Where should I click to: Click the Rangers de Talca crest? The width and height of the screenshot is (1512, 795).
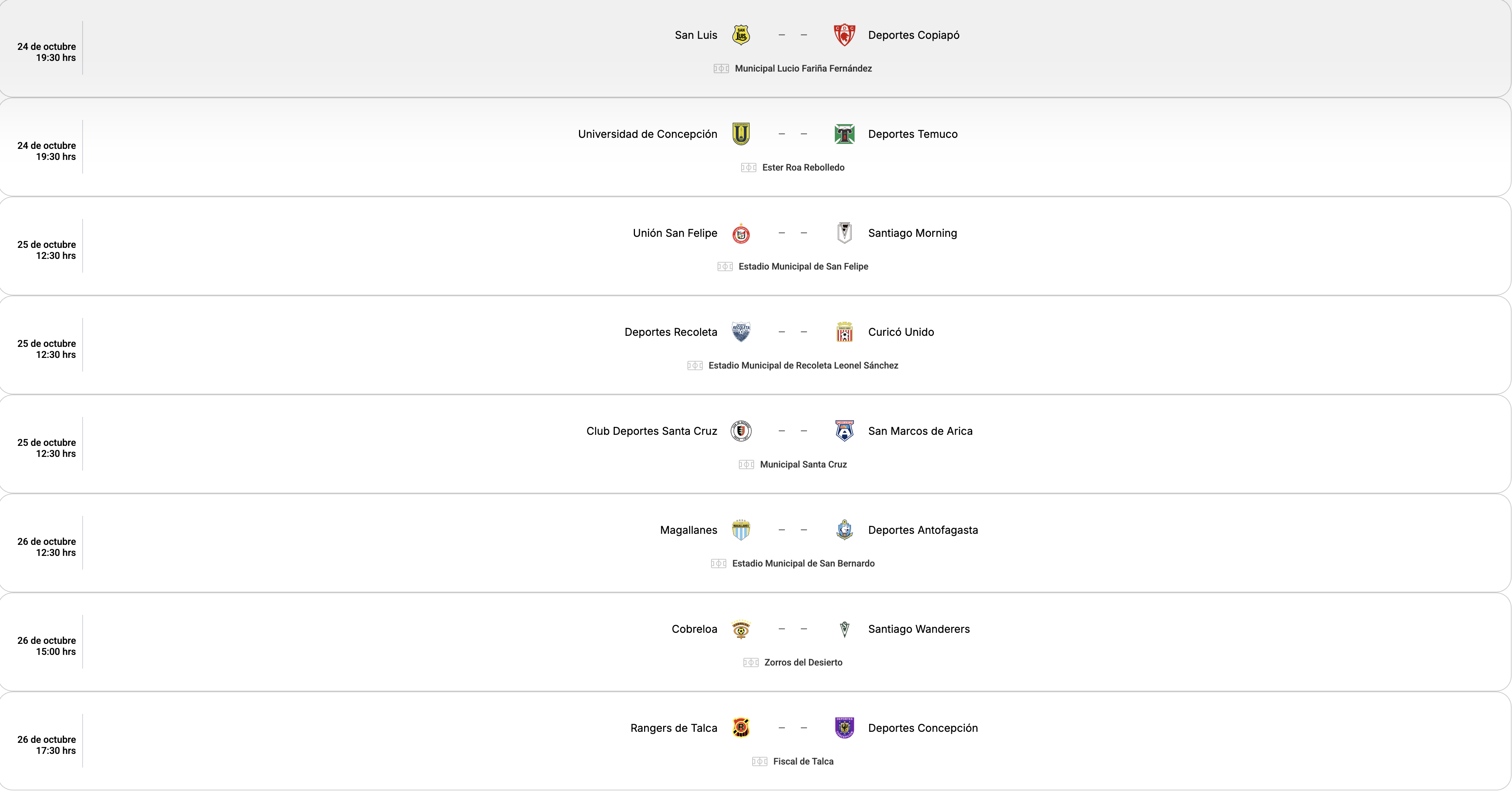[x=741, y=728]
